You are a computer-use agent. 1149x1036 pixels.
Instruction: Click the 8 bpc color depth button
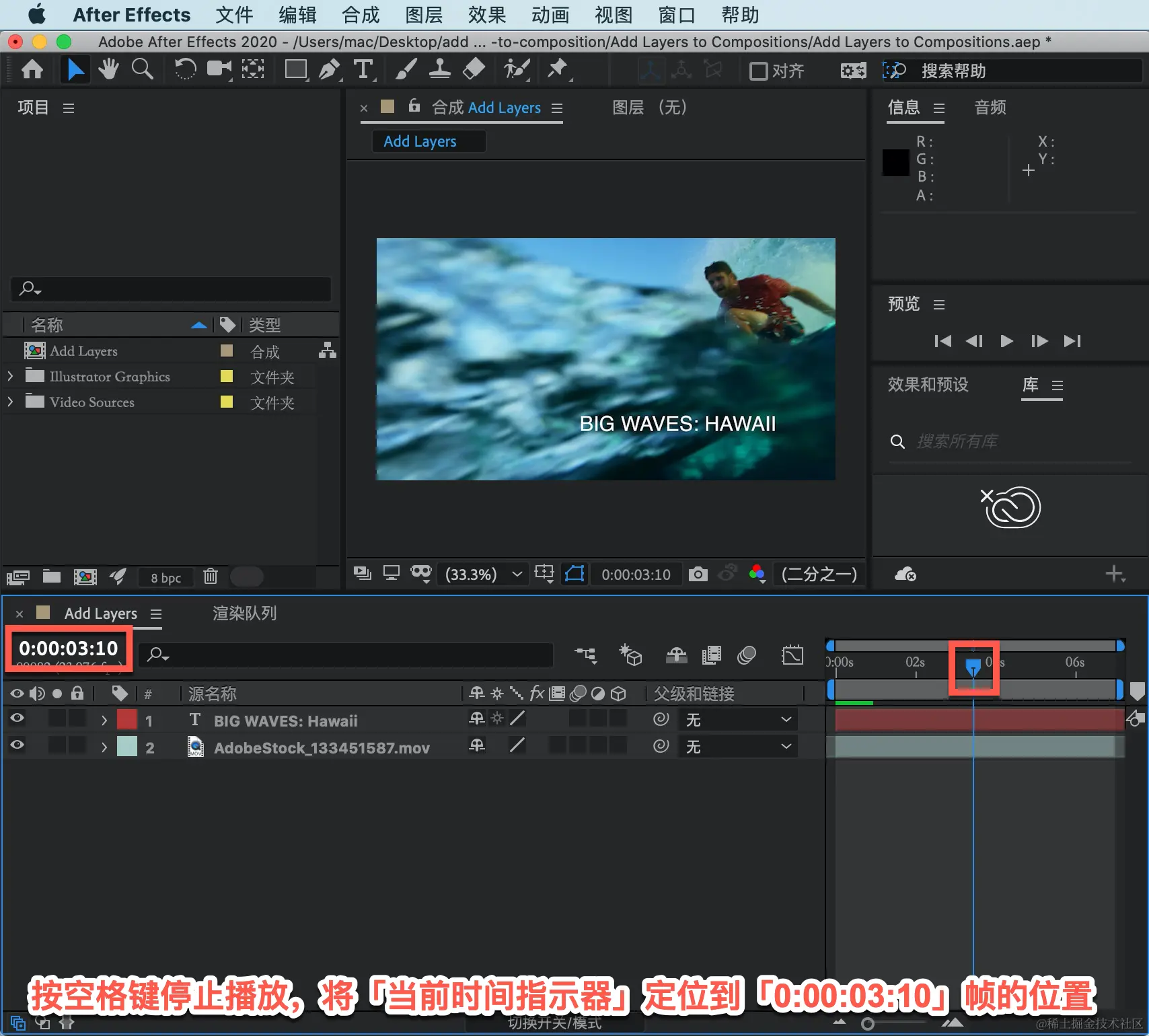click(x=166, y=578)
